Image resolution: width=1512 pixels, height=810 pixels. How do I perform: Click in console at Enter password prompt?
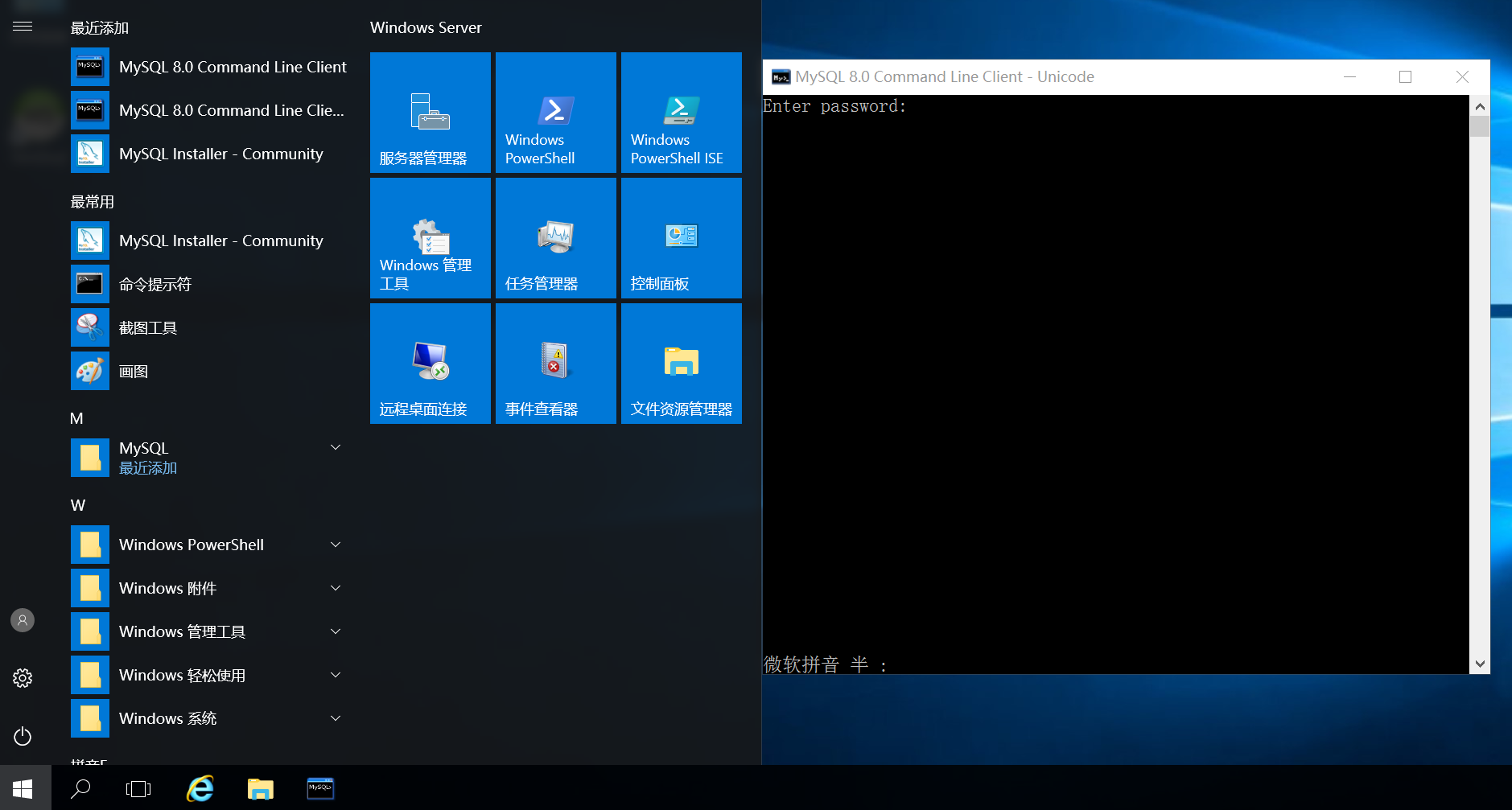click(x=834, y=106)
